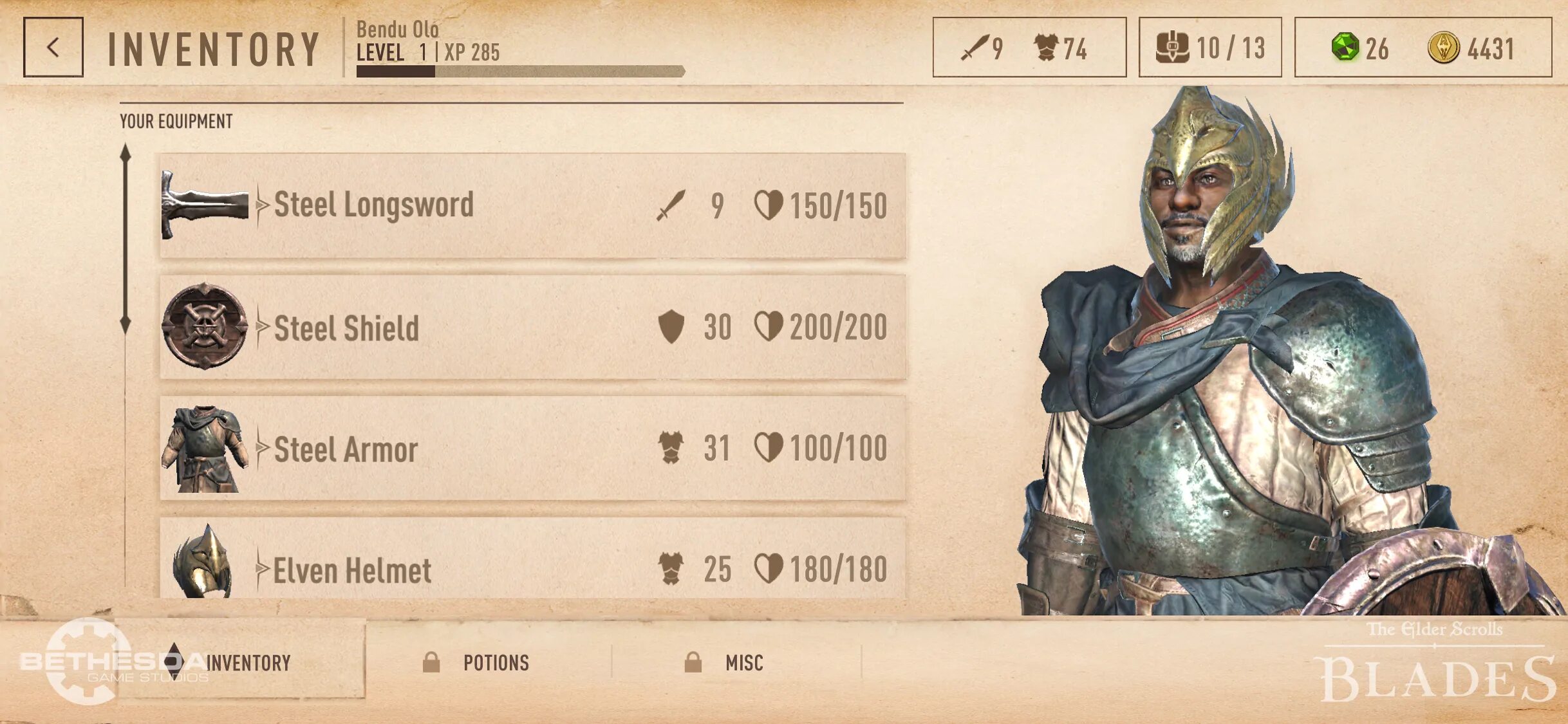The height and width of the screenshot is (724, 1568).
Task: Tap the Elven Helmet icon
Action: tap(202, 561)
